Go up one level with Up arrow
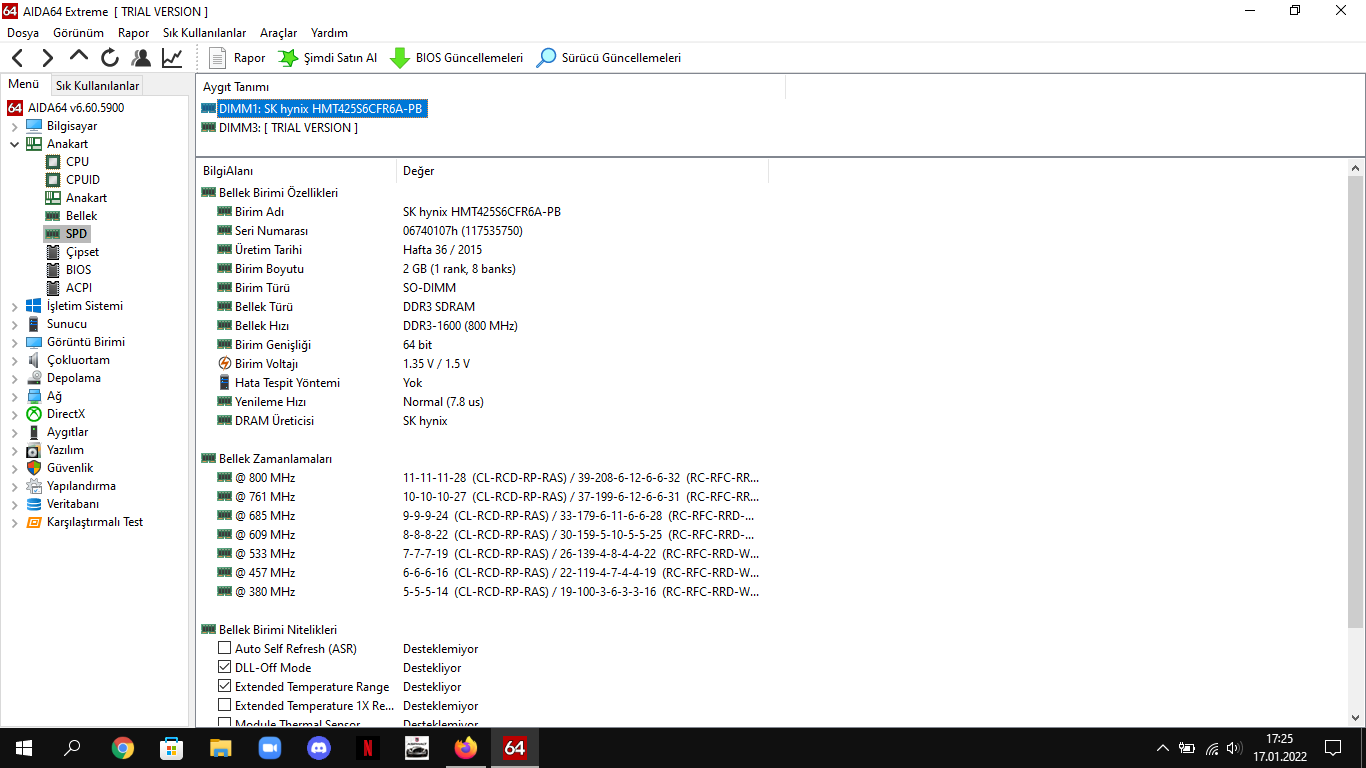Viewport: 1366px width, 768px height. [79, 57]
